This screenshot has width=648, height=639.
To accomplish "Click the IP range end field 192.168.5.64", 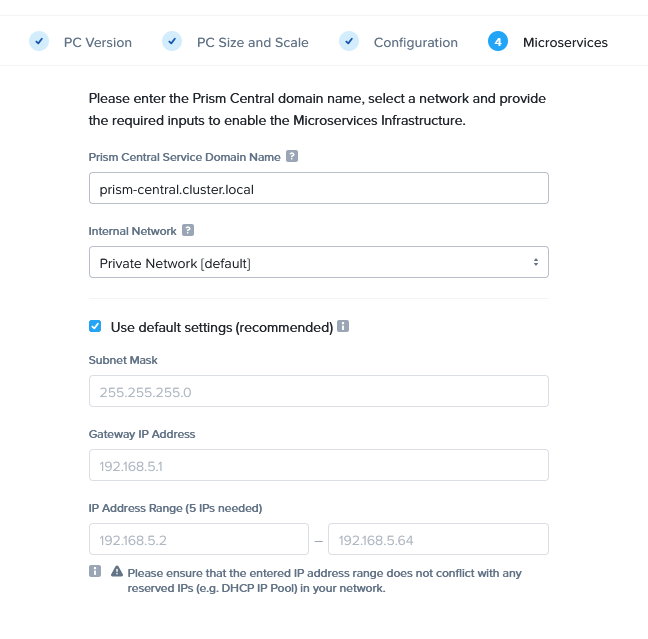I will (438, 539).
